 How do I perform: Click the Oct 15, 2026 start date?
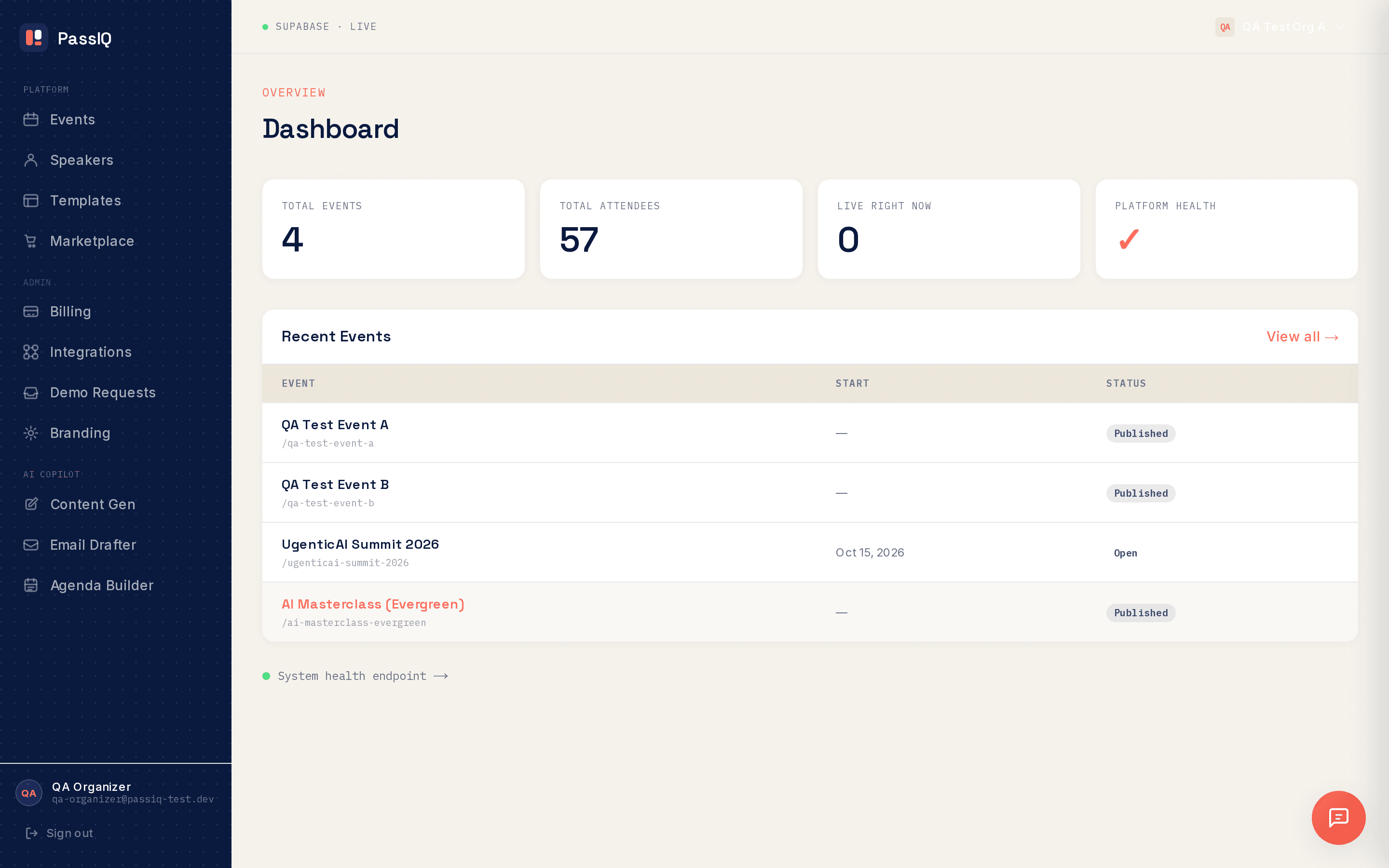point(870,552)
